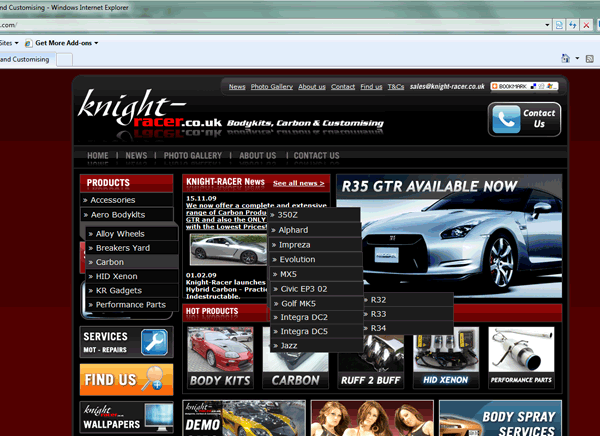The width and height of the screenshot is (600, 436).
Task: Open the BODY KITS hot product thumbnail
Action: 220,358
